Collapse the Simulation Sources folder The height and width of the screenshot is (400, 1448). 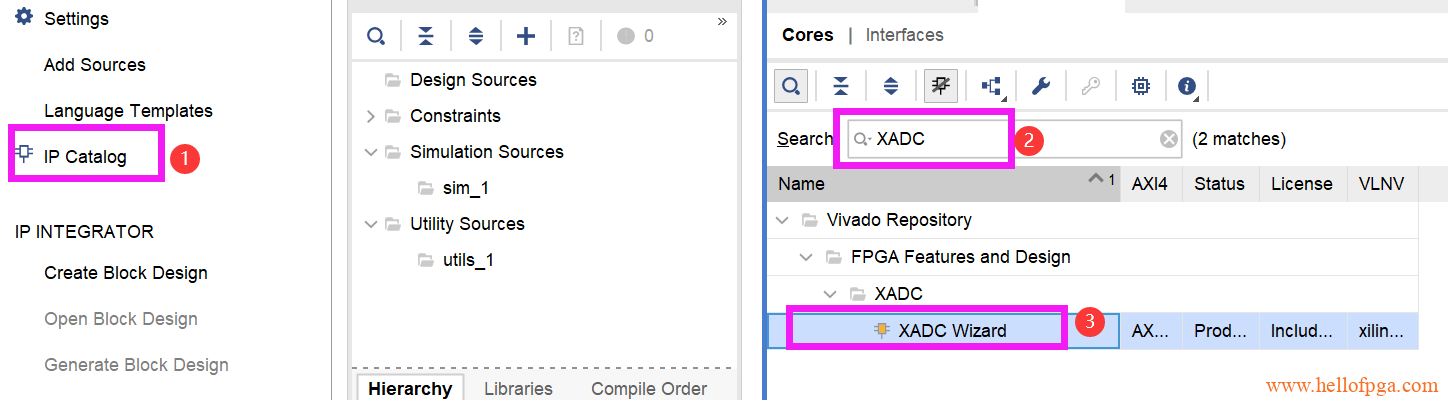[x=371, y=152]
